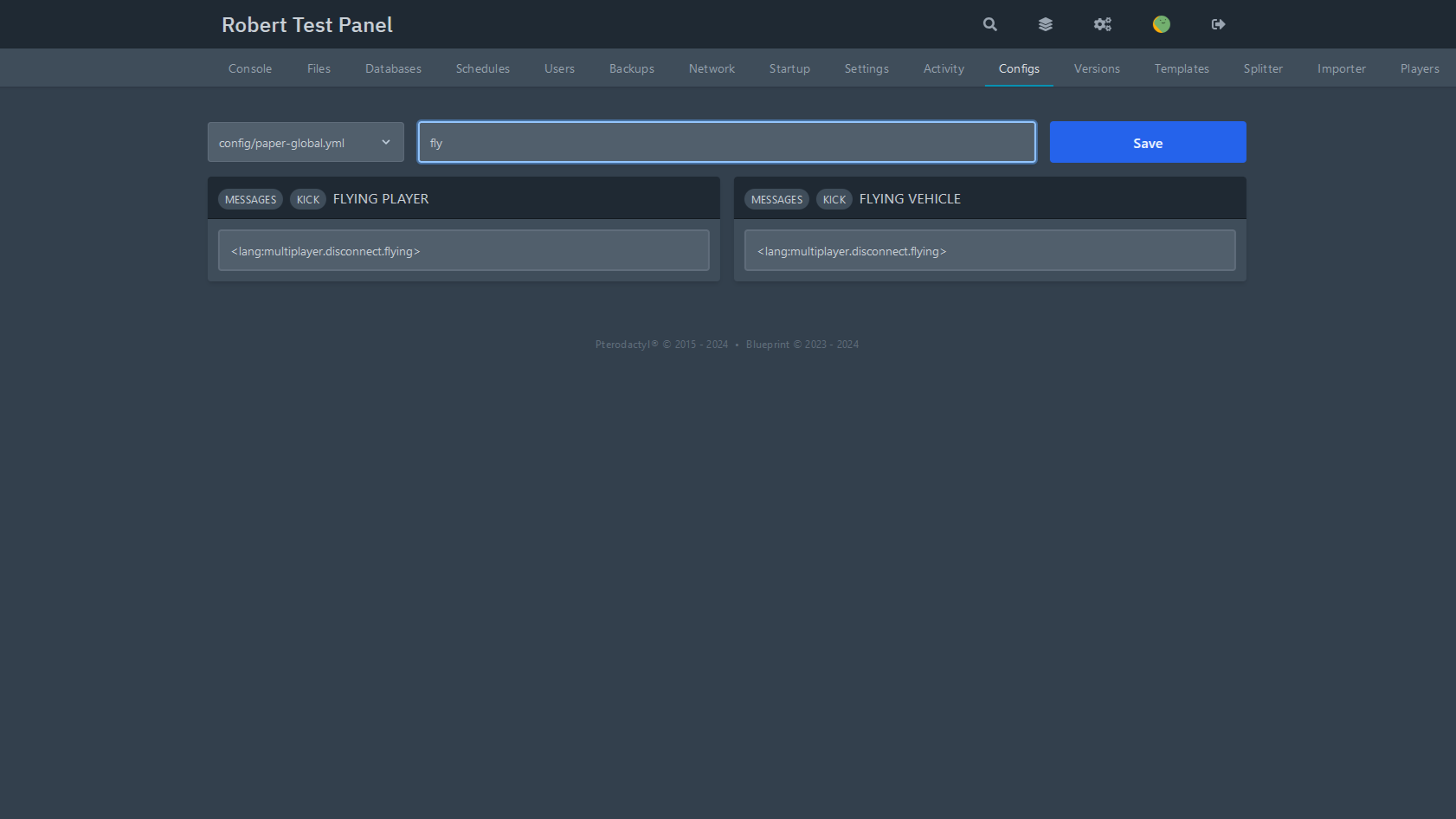
Task: Open the config/paper-global.yml file selector
Action: (x=305, y=142)
